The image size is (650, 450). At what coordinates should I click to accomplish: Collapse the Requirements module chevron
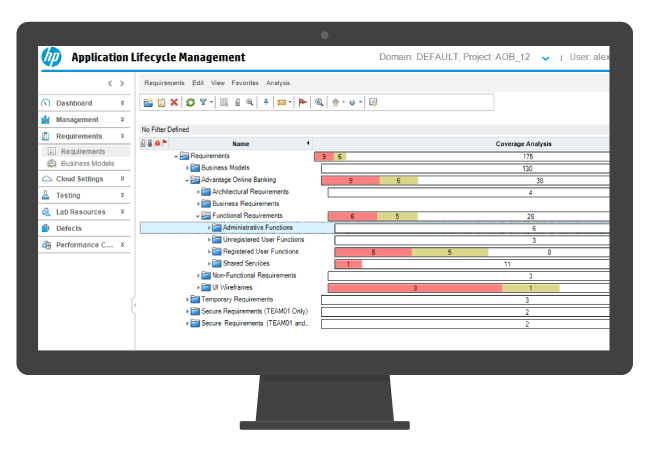click(122, 136)
